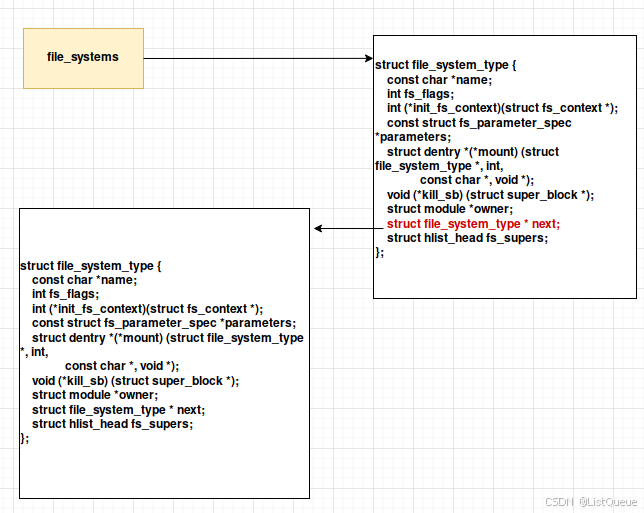Select 'struct file_system_type {' header in upper-right box
The image size is (644, 513).
[445, 65]
